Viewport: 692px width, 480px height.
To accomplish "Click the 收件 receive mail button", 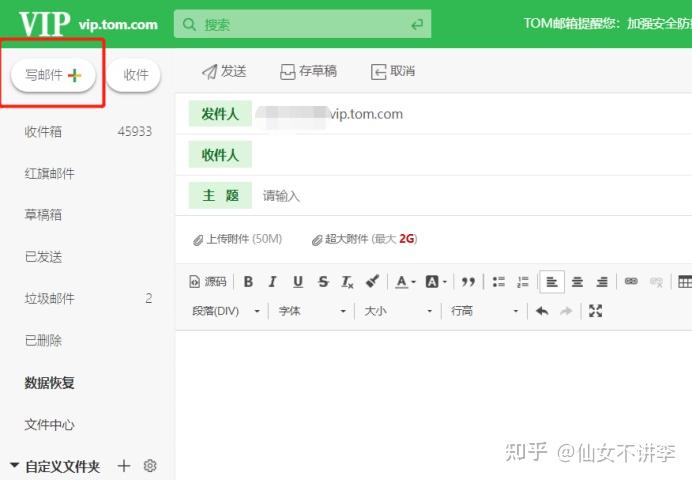I will coord(134,75).
